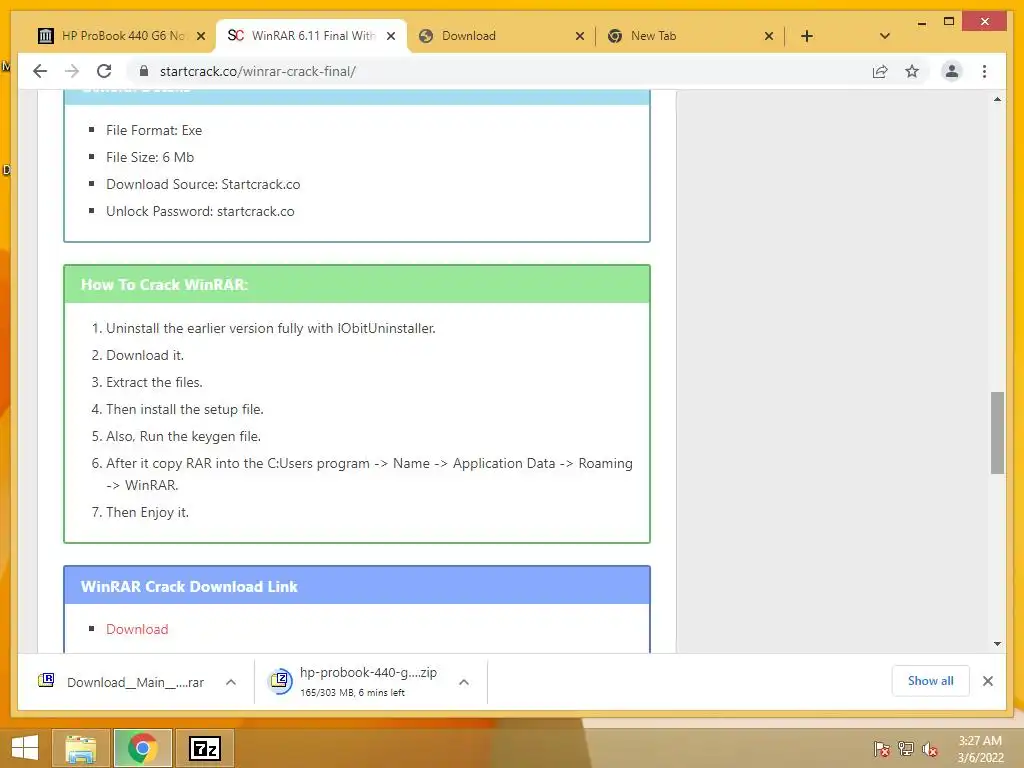Click the Chrome taskbar icon
This screenshot has height=768, width=1024.
click(x=142, y=748)
